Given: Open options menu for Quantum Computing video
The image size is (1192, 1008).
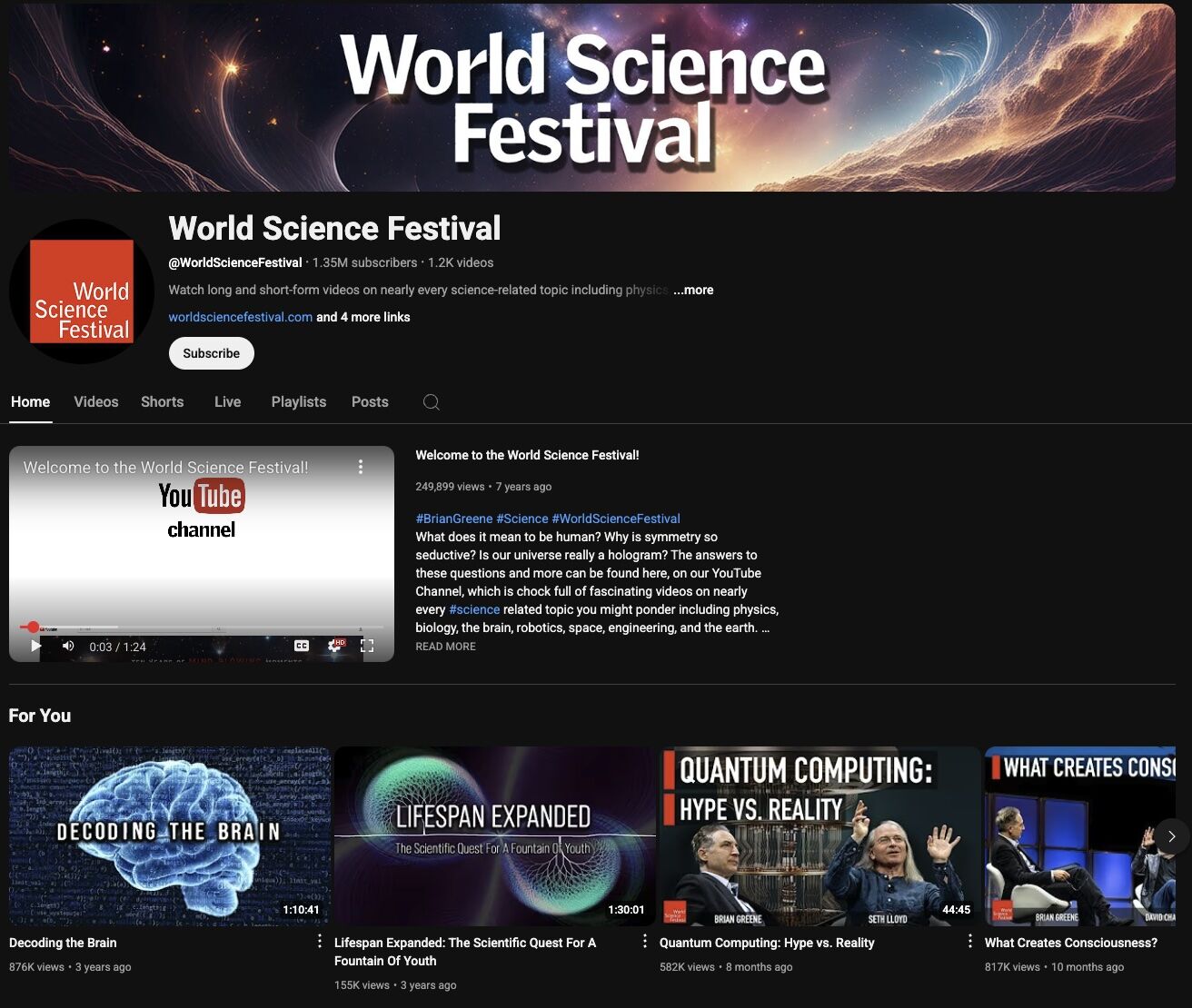Looking at the screenshot, I should click(969, 942).
